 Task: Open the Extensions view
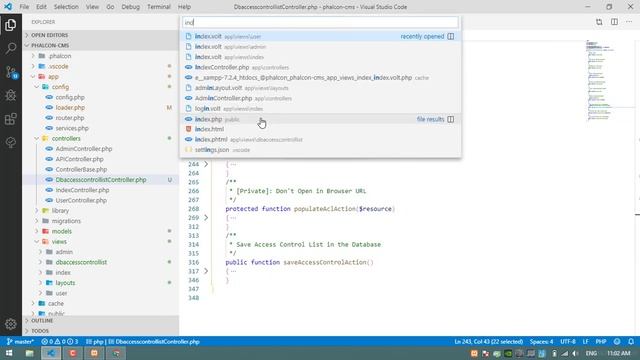[11, 119]
